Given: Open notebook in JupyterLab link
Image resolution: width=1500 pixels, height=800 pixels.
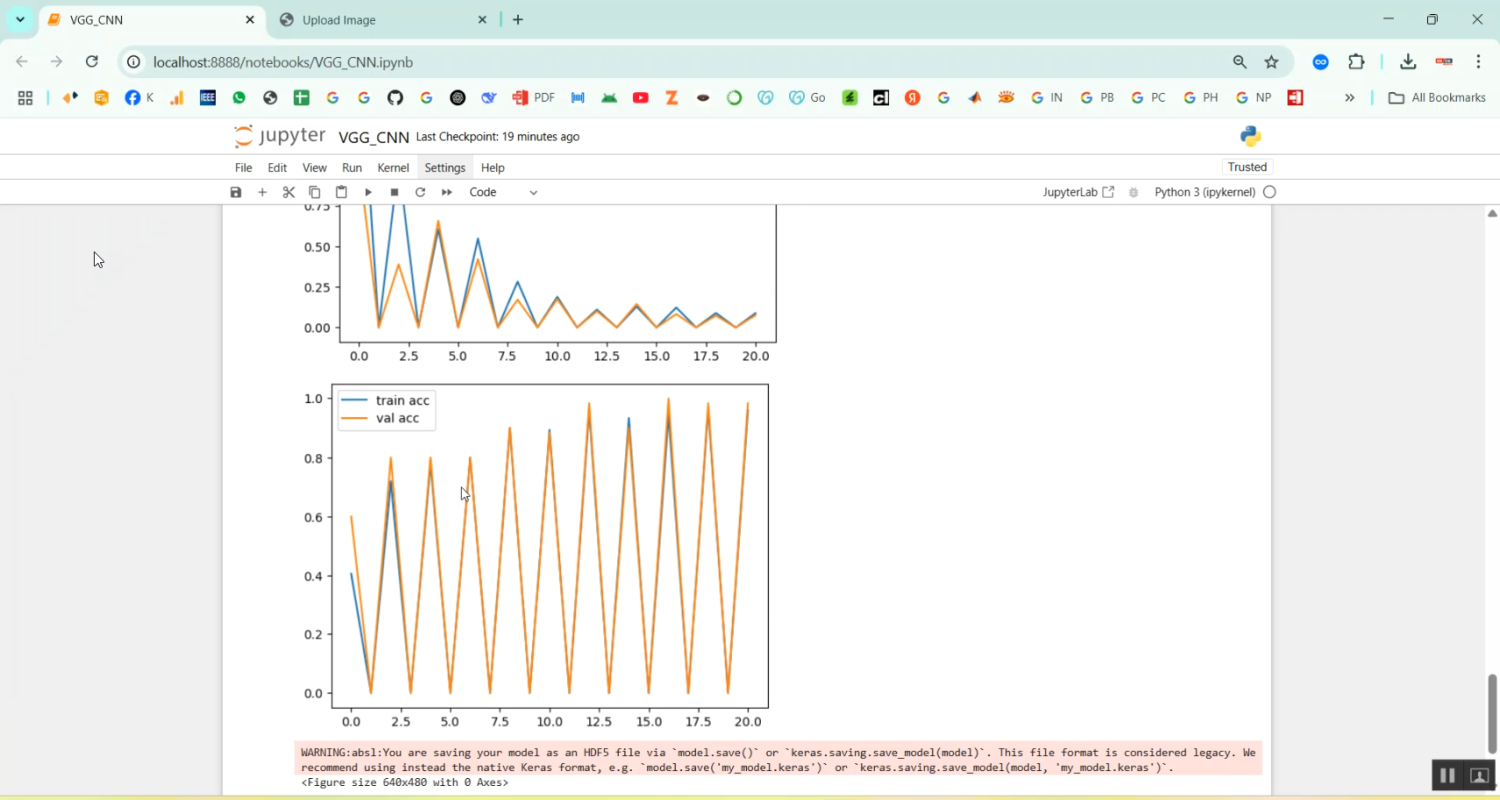Looking at the screenshot, I should pos(1078,192).
